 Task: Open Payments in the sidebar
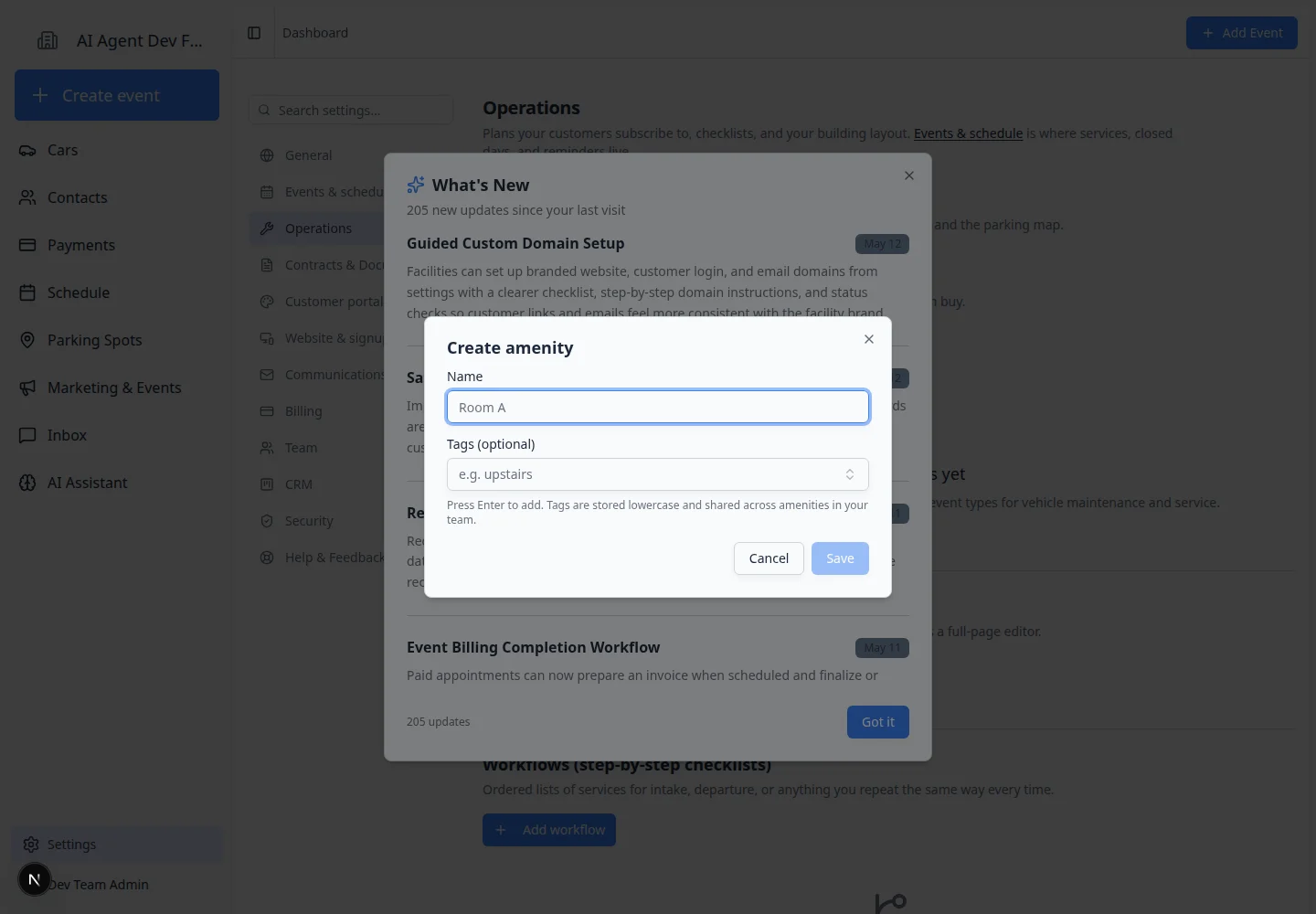[117, 245]
